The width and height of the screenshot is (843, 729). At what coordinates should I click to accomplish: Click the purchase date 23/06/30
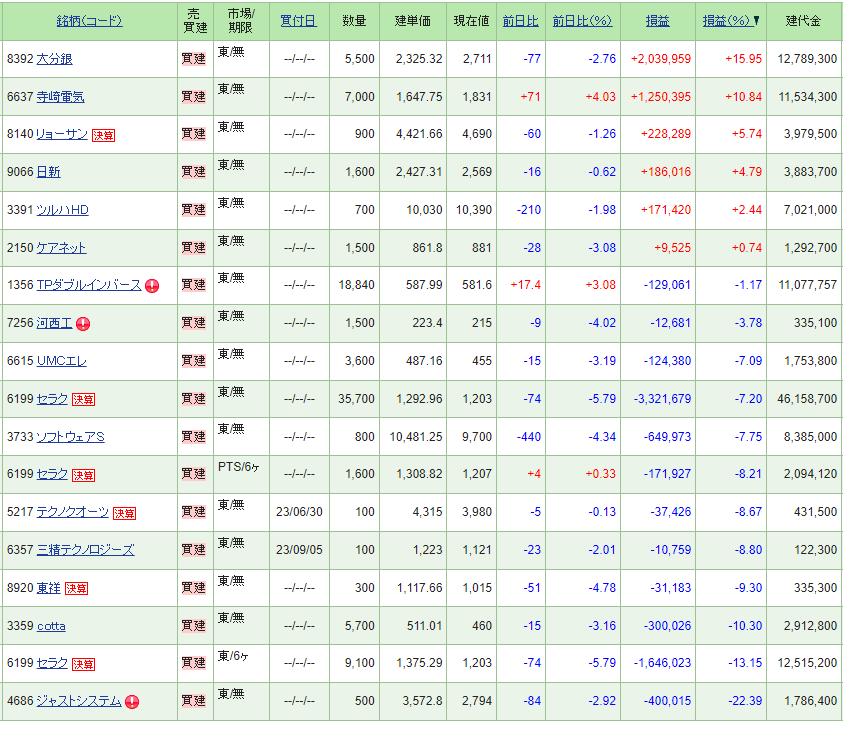(x=299, y=512)
